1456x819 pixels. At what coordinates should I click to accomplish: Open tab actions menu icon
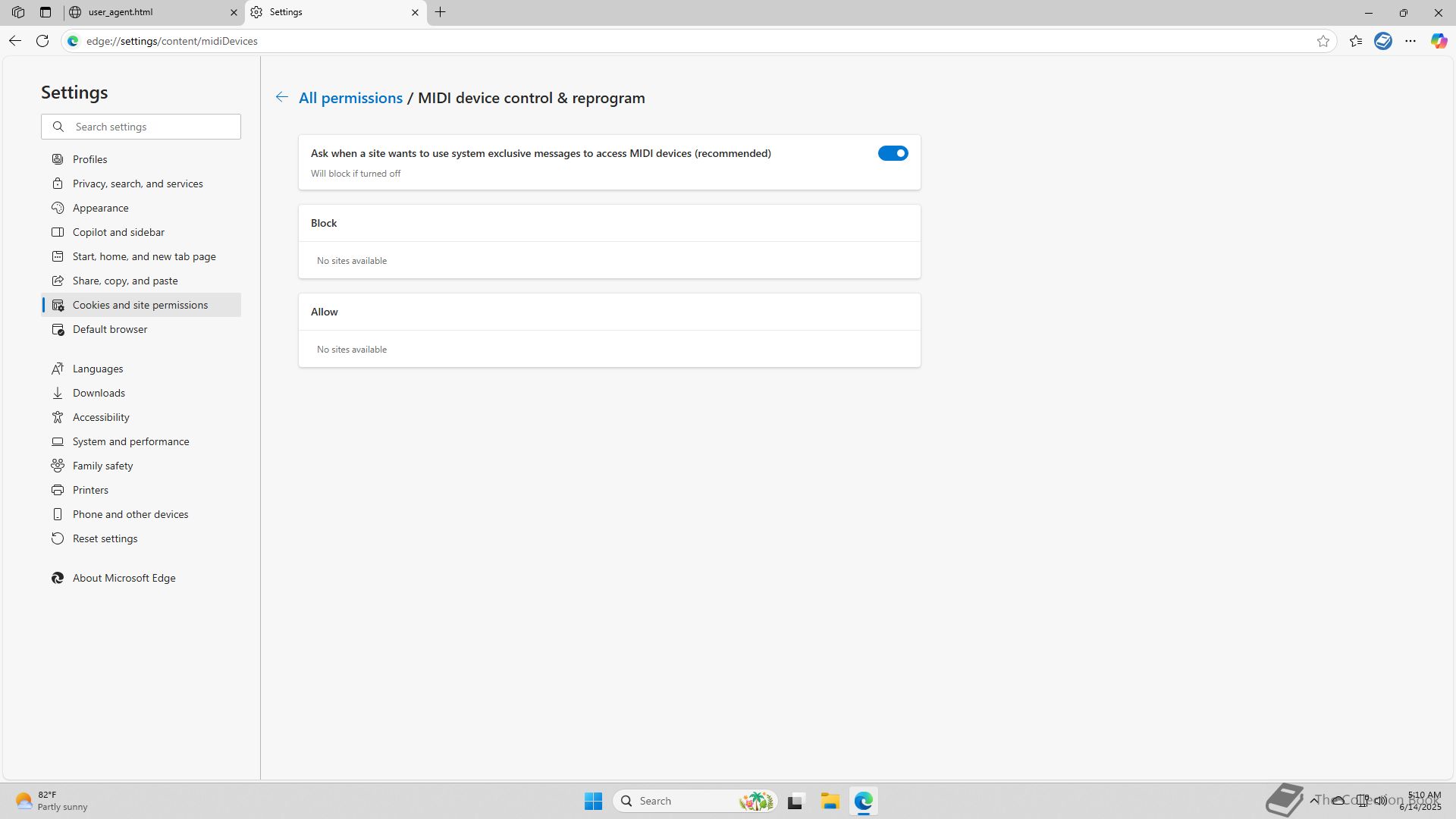tap(45, 12)
